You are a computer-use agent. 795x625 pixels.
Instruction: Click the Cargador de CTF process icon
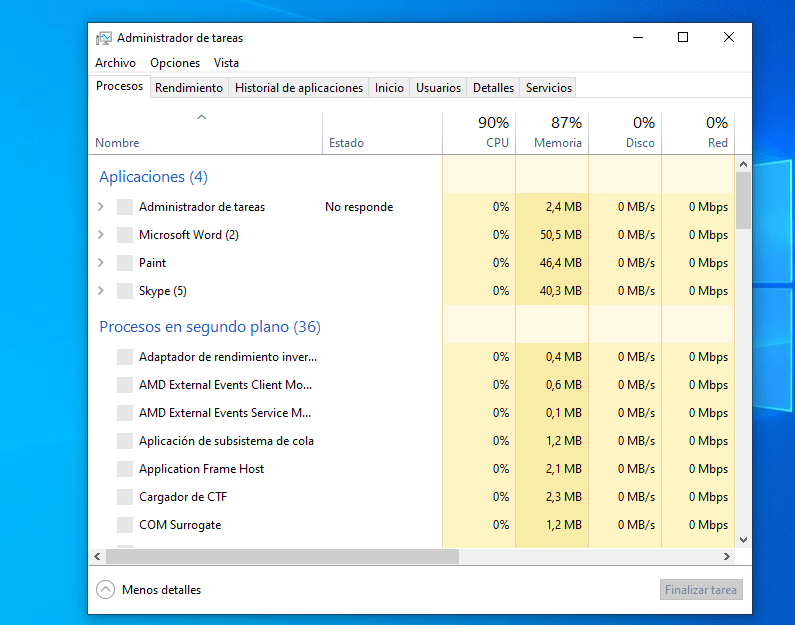125,497
